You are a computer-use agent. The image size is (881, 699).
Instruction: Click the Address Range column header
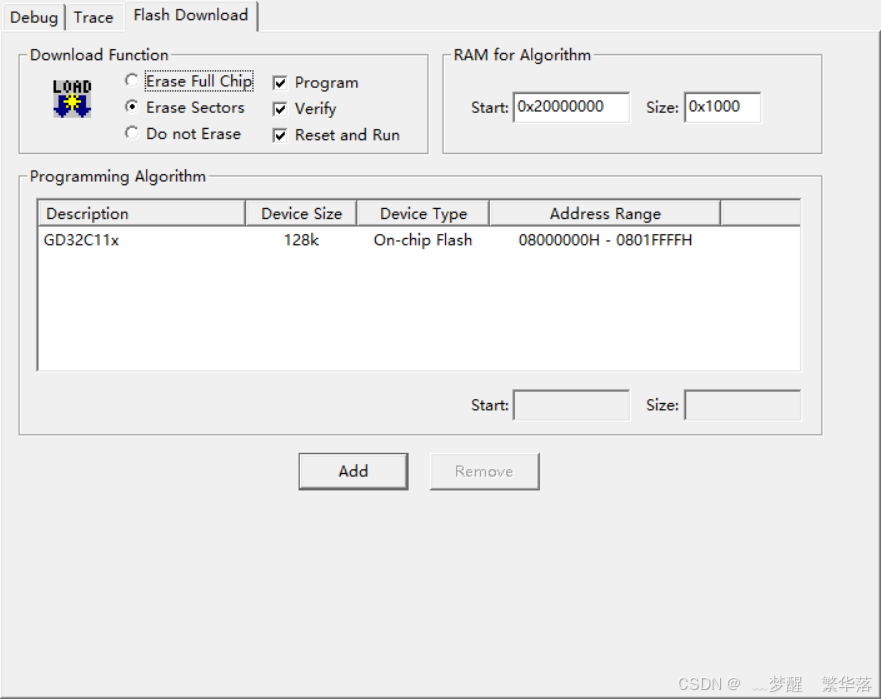605,214
